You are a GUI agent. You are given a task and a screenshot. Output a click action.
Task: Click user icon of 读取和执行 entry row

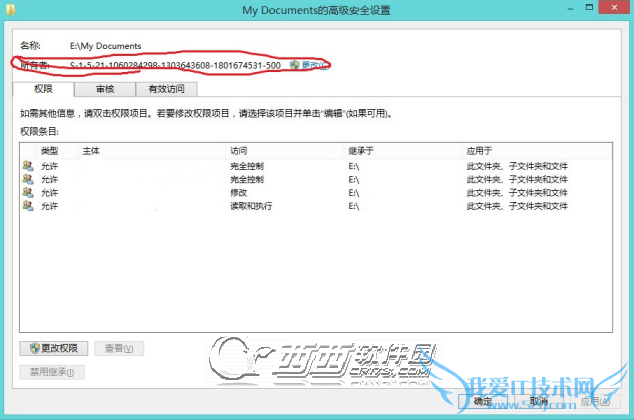click(x=28, y=206)
